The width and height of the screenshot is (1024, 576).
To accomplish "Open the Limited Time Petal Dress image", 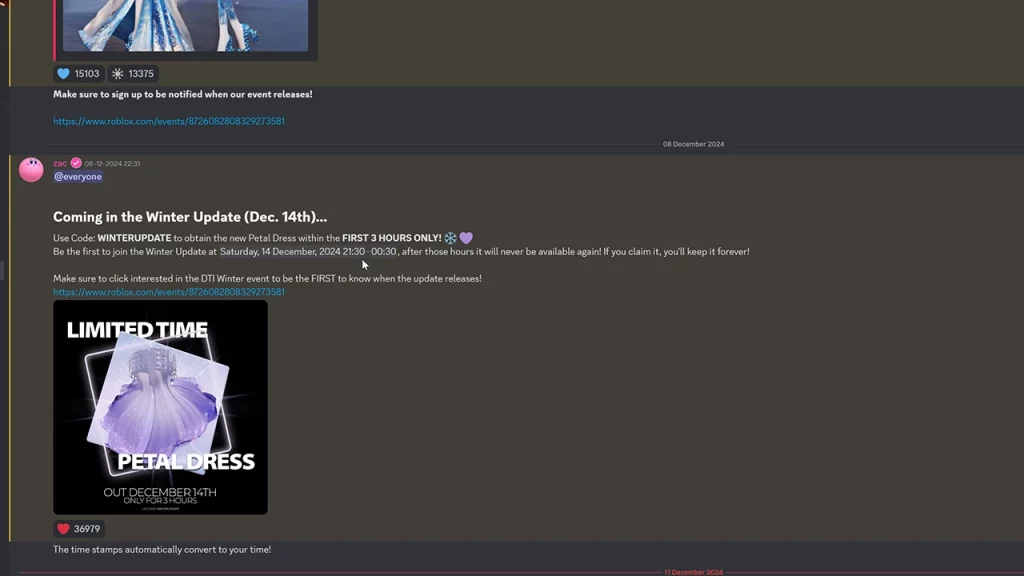I will [x=160, y=408].
